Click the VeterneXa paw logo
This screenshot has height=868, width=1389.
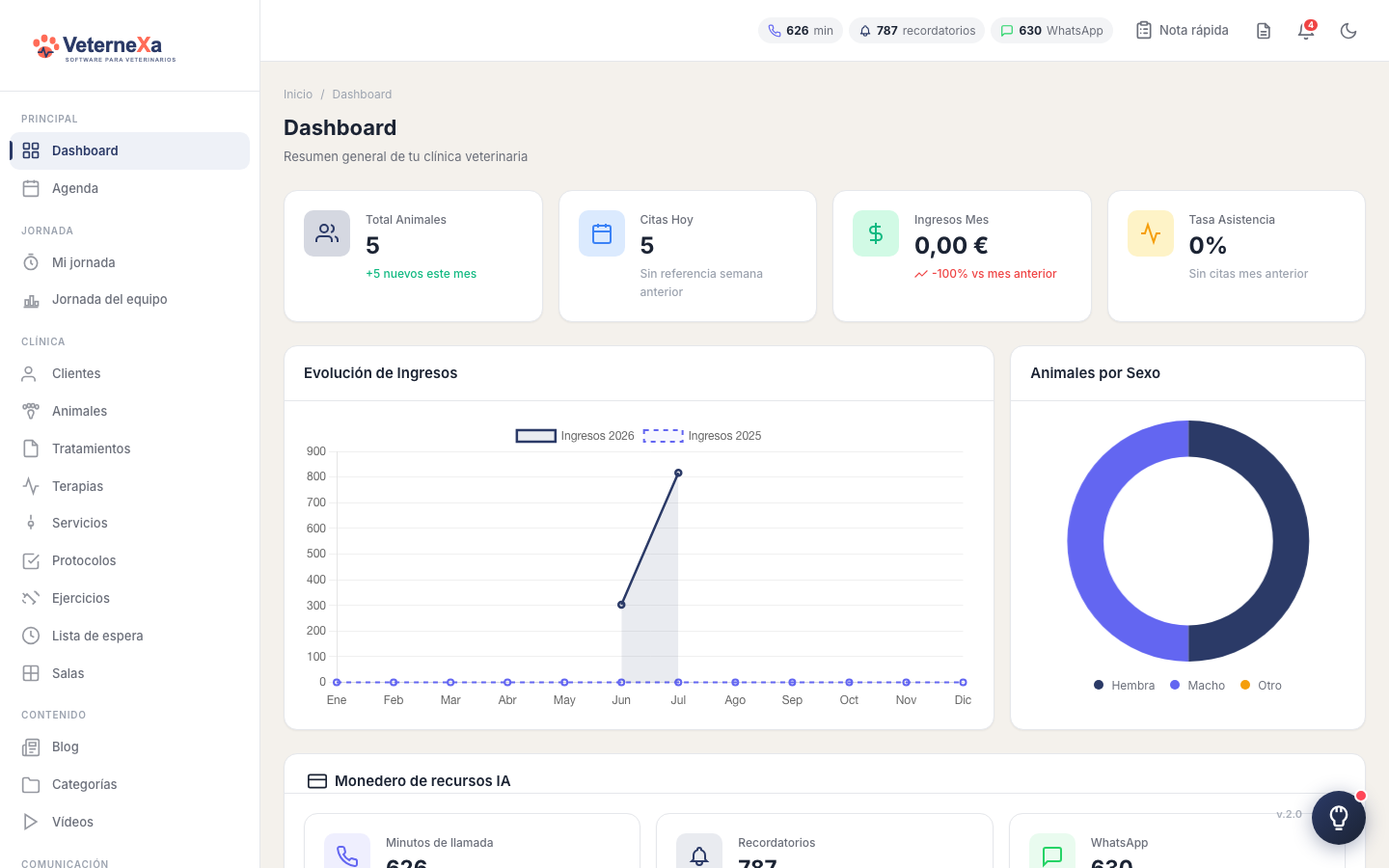(x=104, y=46)
